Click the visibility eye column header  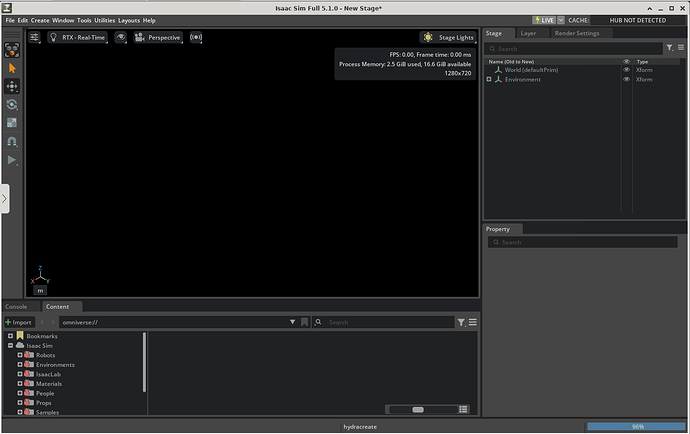click(x=627, y=62)
